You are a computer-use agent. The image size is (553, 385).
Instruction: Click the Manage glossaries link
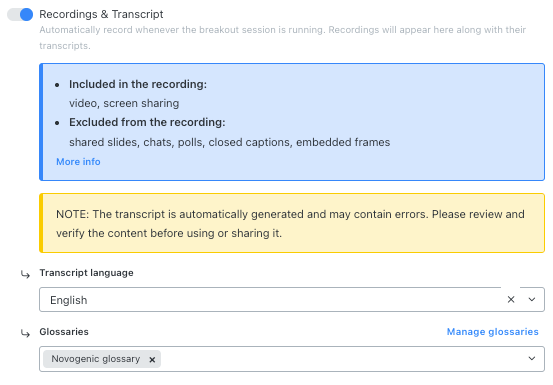click(492, 332)
